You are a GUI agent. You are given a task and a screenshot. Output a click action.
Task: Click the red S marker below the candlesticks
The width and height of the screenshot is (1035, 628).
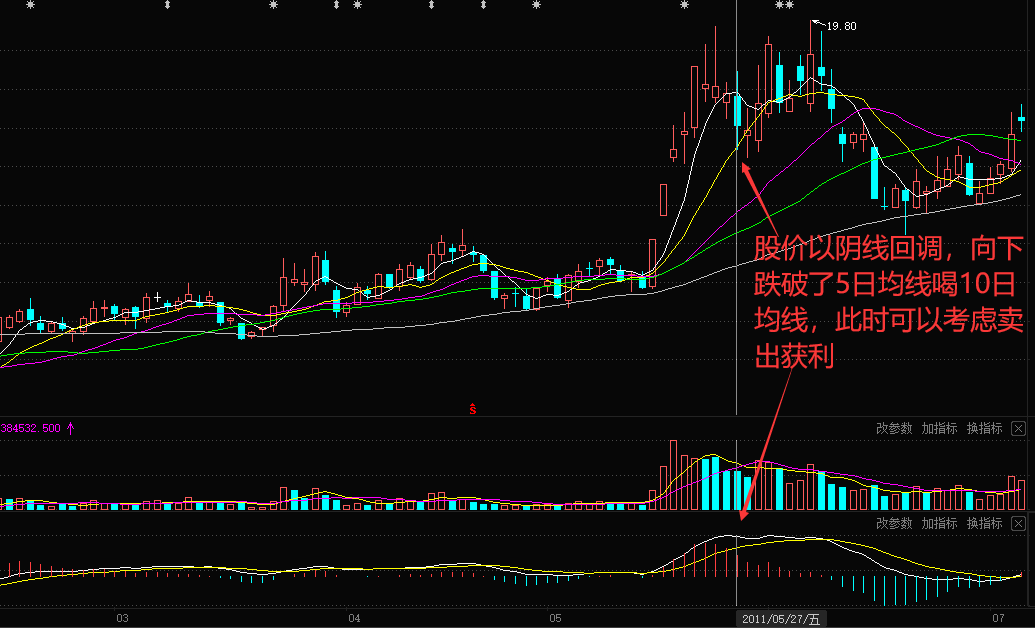click(472, 408)
